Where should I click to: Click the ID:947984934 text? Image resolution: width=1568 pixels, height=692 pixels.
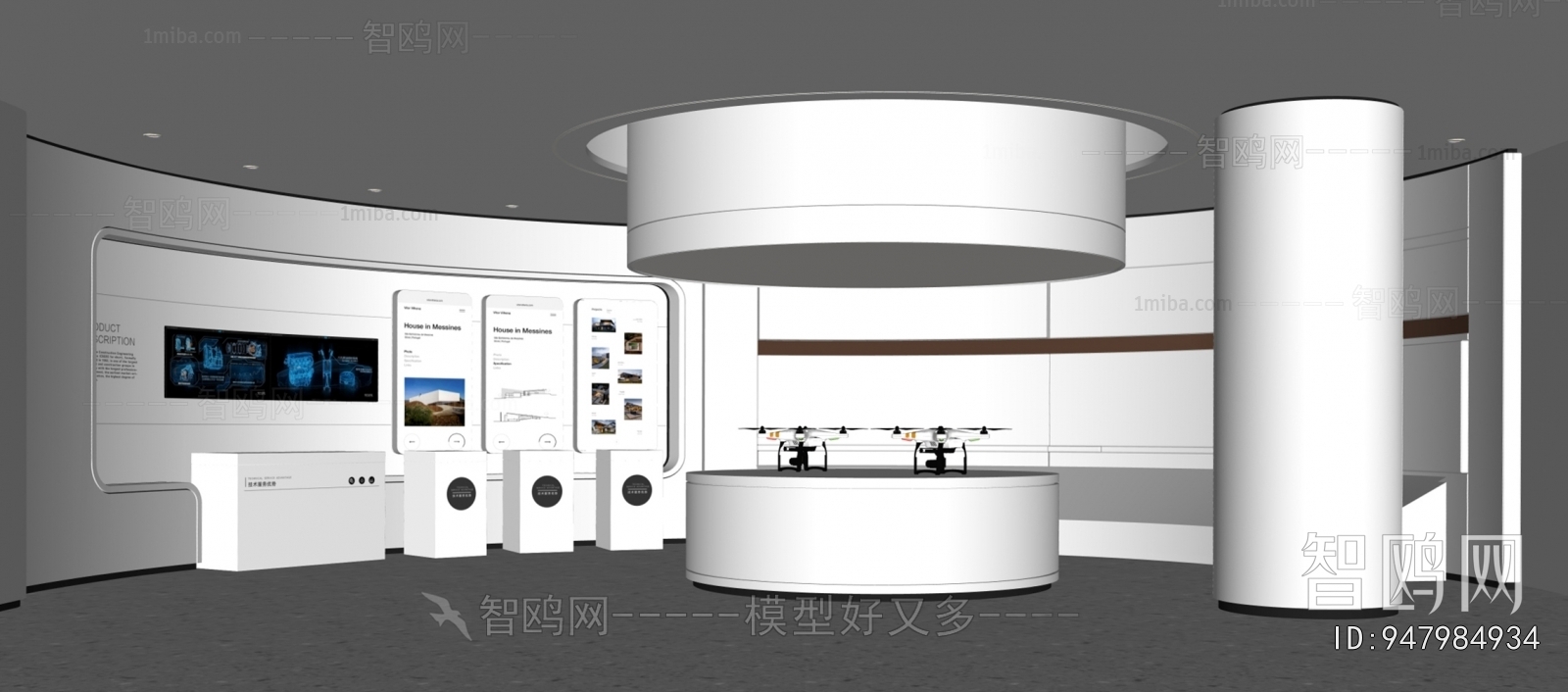1437,639
